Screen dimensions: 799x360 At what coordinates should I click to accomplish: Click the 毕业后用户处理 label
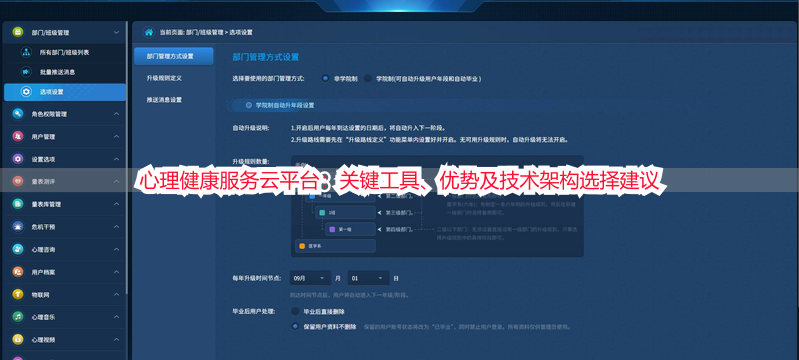253,311
